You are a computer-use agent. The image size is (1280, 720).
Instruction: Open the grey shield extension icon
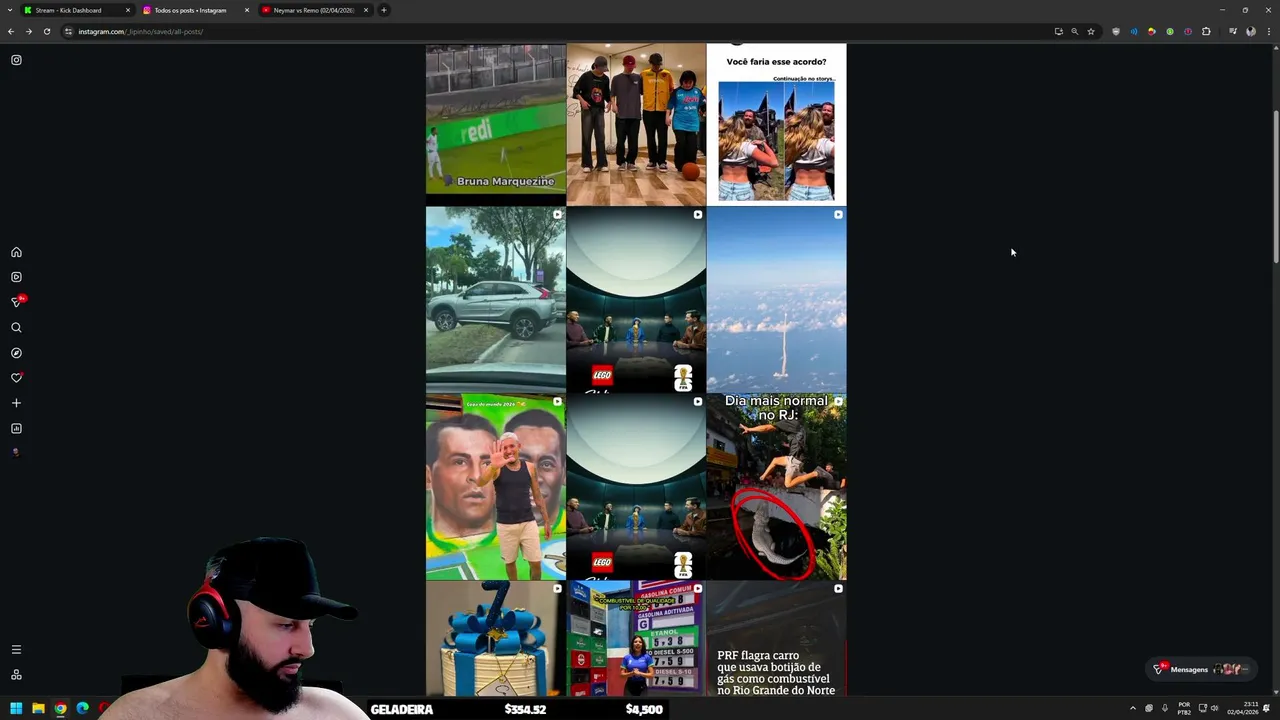pyautogui.click(x=1116, y=31)
